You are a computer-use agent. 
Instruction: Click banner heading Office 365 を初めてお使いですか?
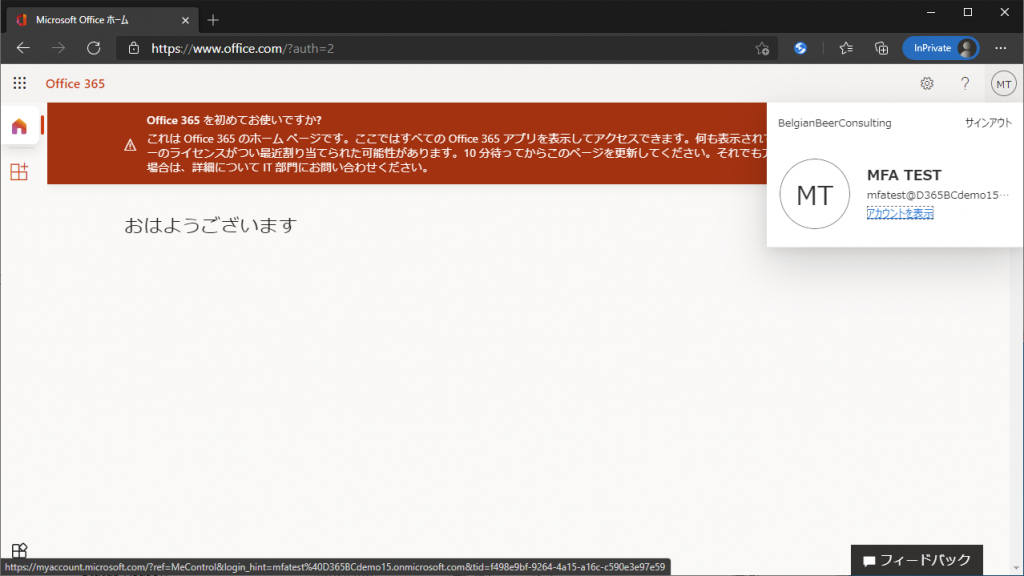[234, 120]
